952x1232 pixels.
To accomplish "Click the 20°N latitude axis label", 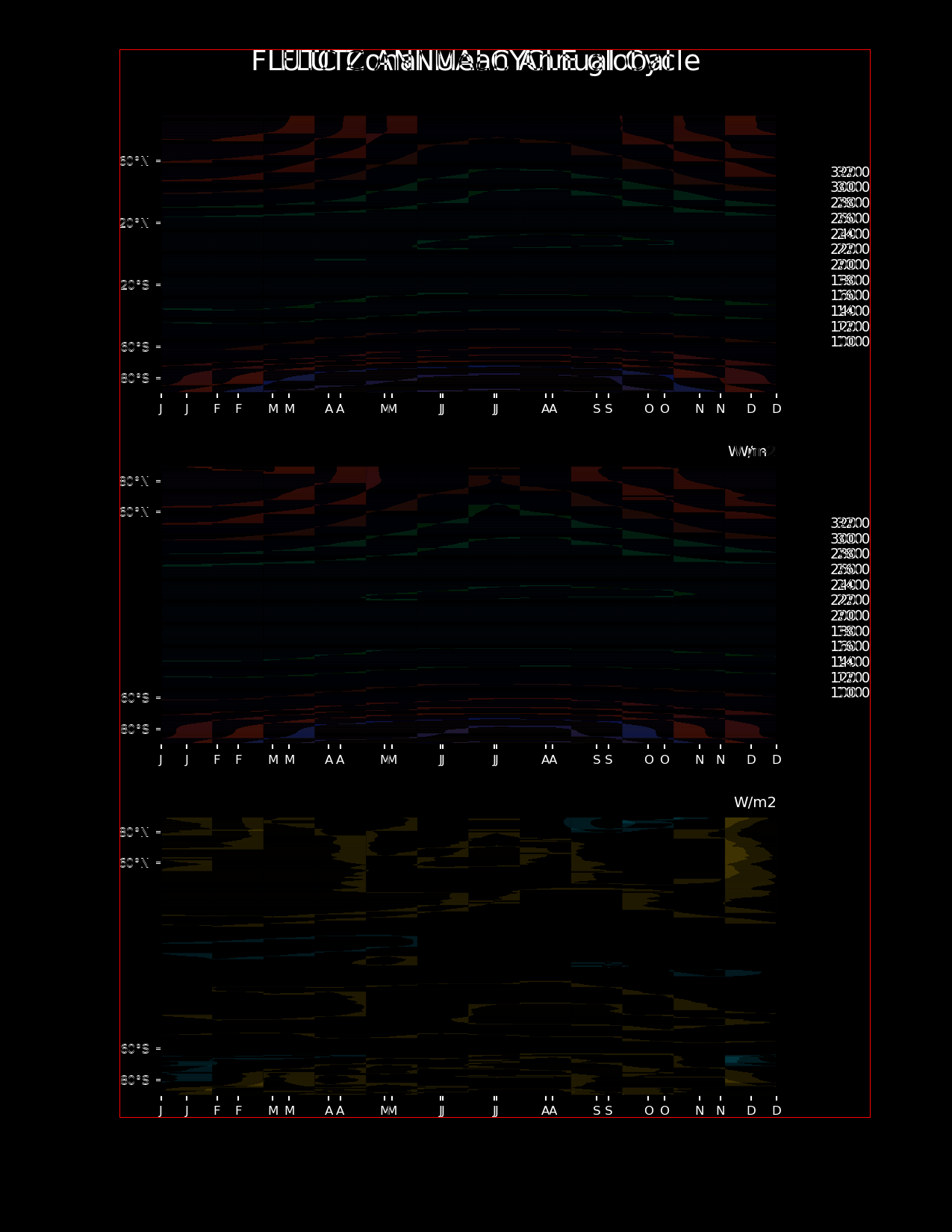I will pyautogui.click(x=134, y=223).
